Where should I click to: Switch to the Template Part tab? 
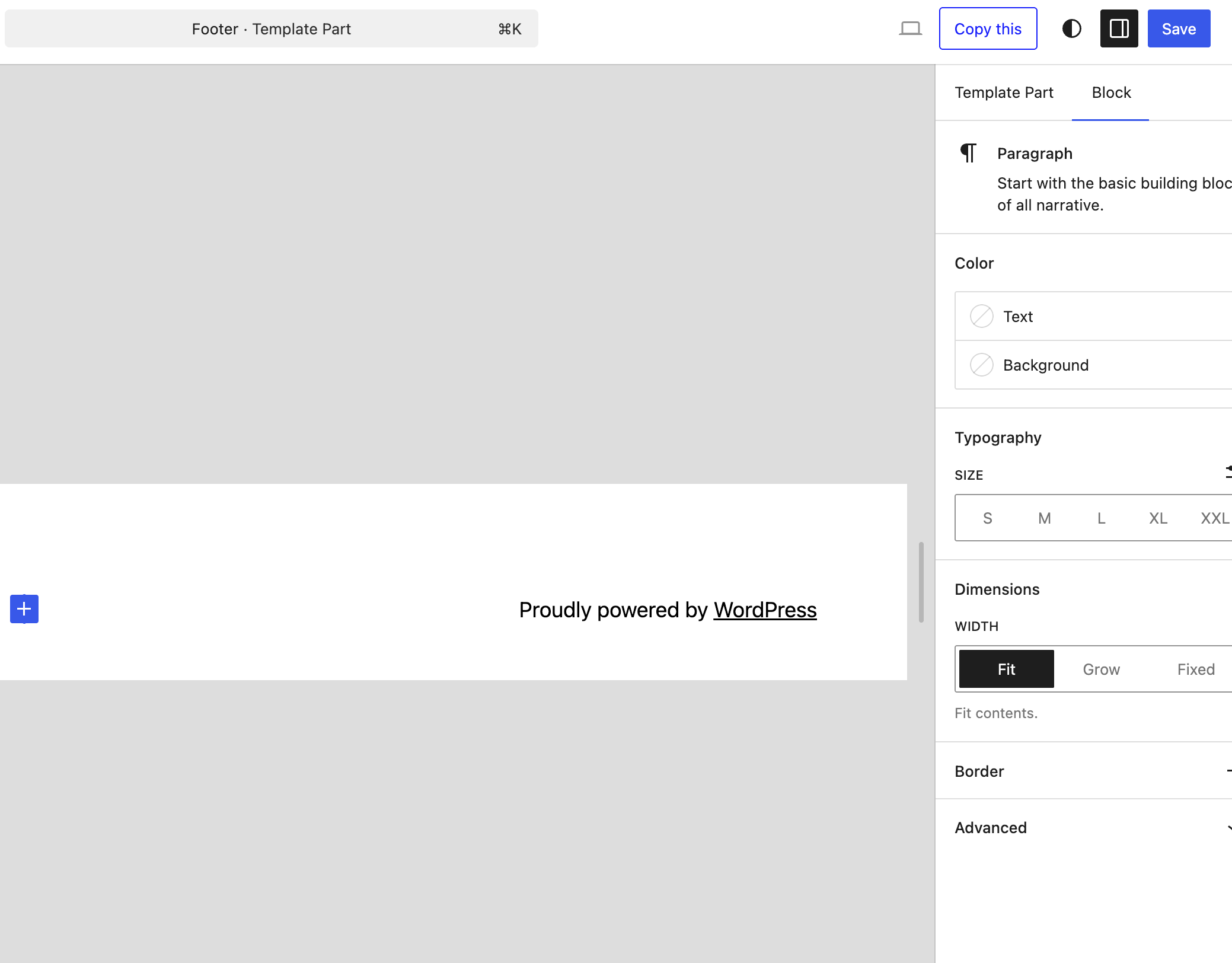(x=1004, y=93)
